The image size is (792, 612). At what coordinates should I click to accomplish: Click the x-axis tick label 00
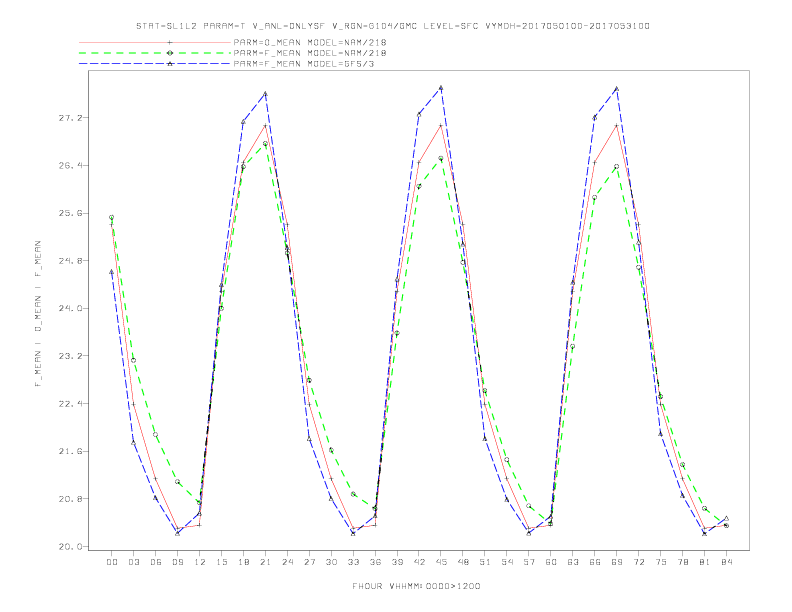[112, 562]
